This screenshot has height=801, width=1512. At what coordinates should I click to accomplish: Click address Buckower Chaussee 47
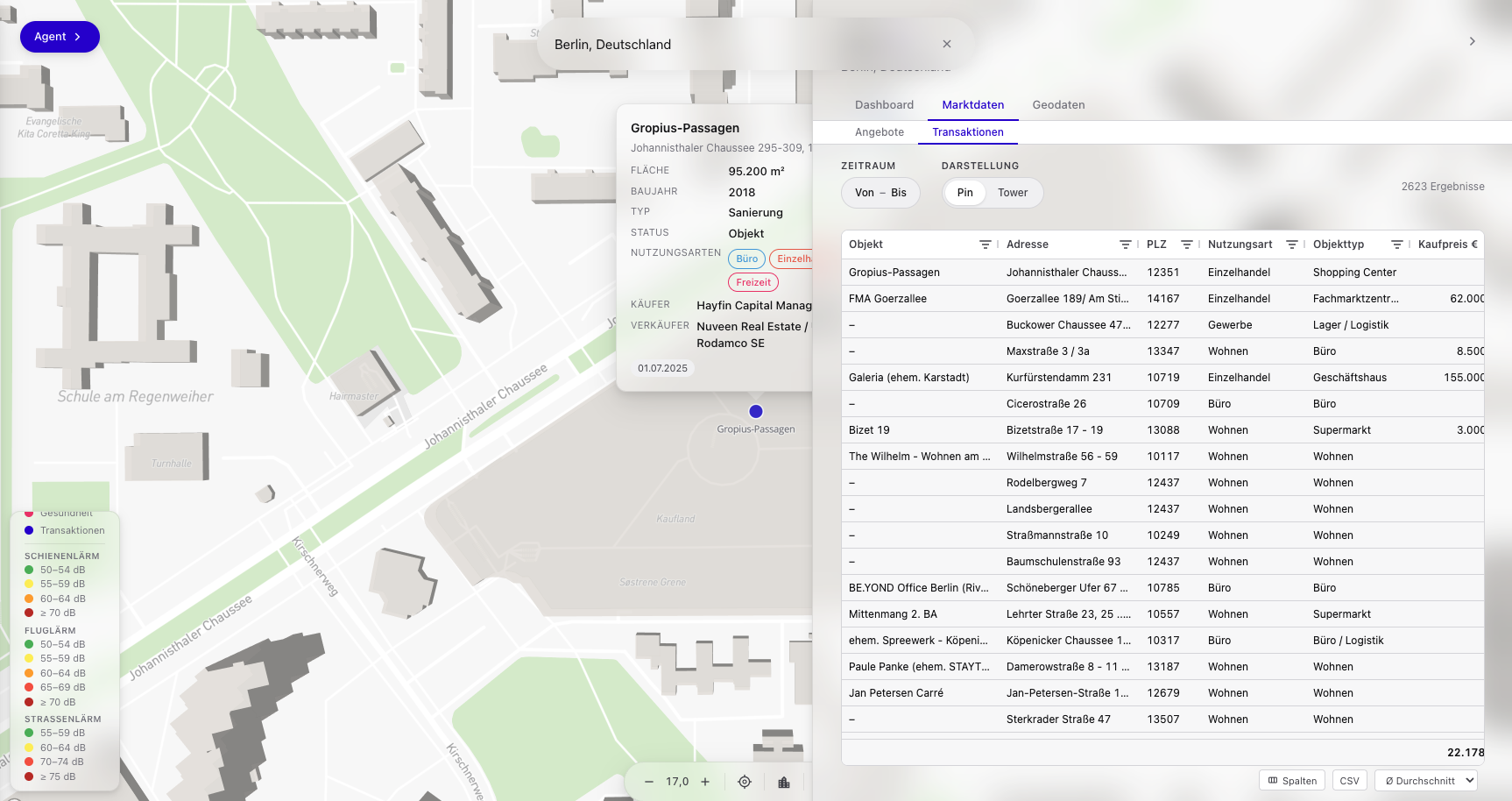(x=1069, y=325)
